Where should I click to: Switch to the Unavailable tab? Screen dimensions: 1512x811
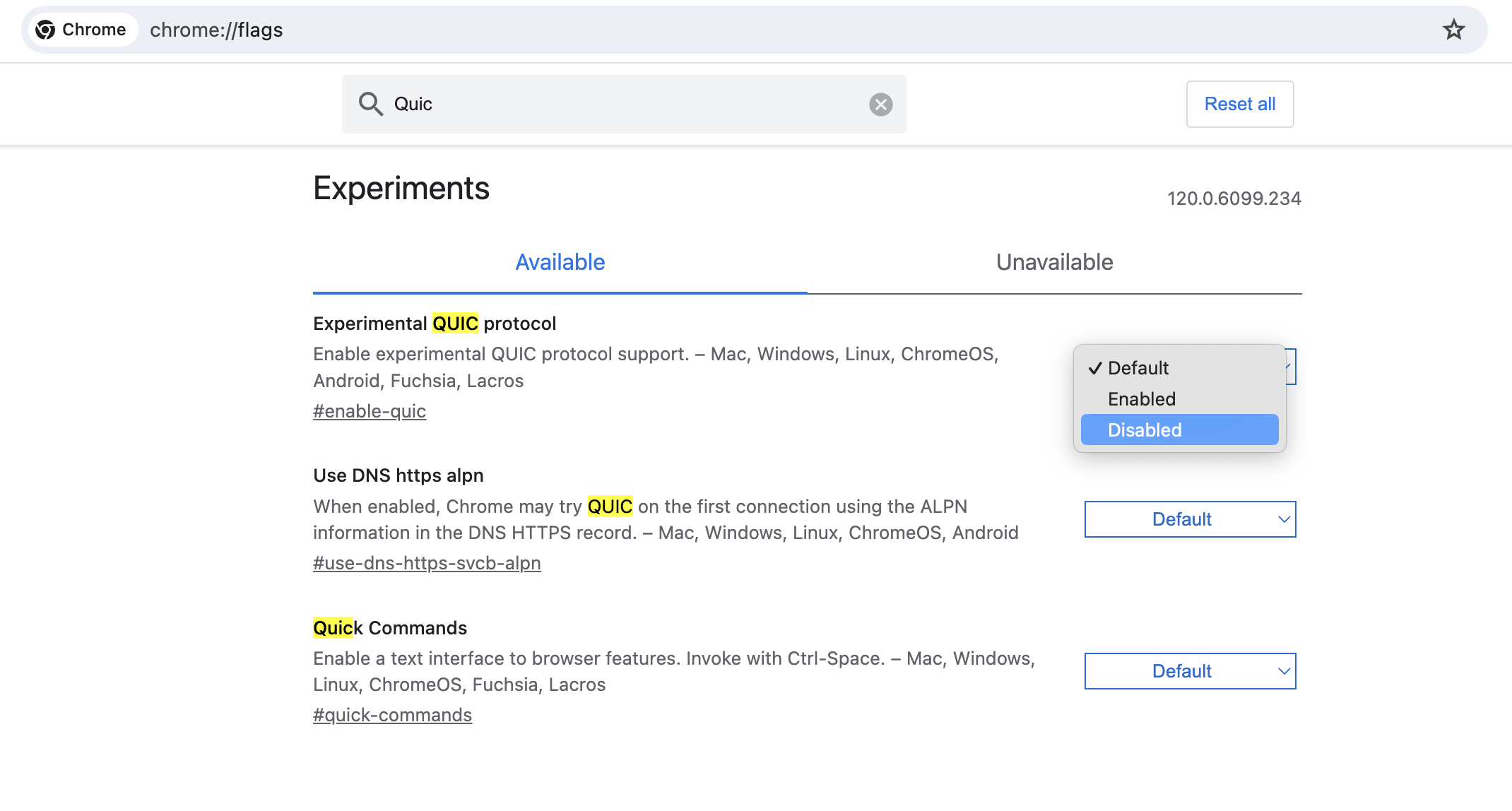tap(1054, 262)
